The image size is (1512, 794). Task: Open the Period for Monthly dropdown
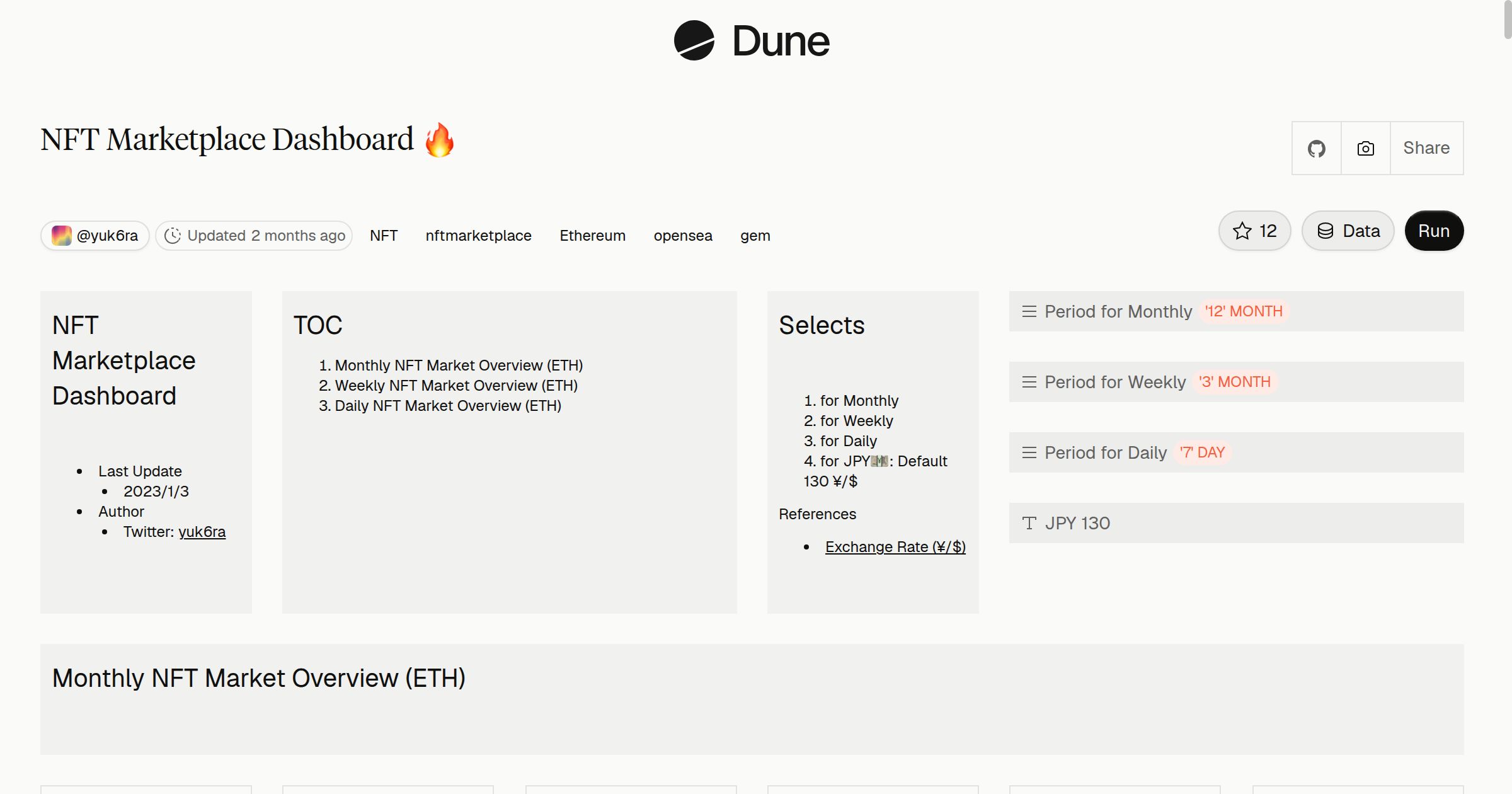click(1236, 311)
